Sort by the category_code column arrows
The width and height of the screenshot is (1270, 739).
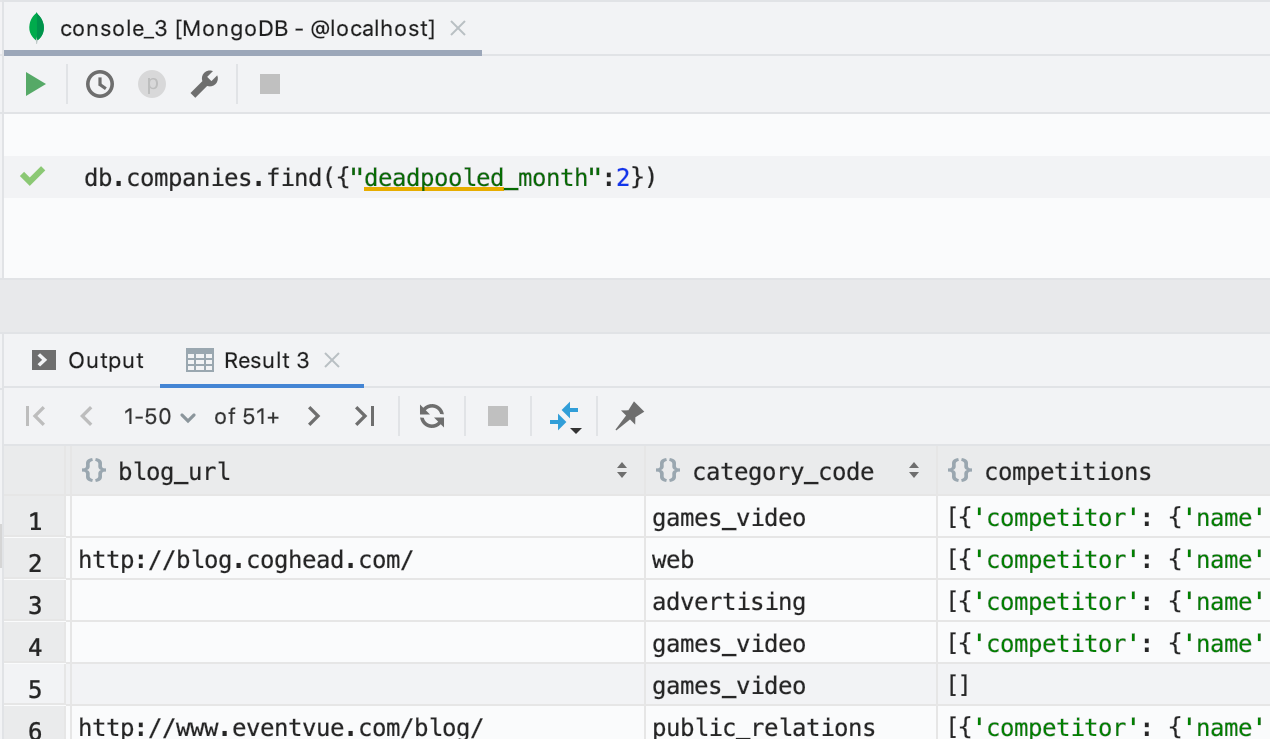[913, 471]
